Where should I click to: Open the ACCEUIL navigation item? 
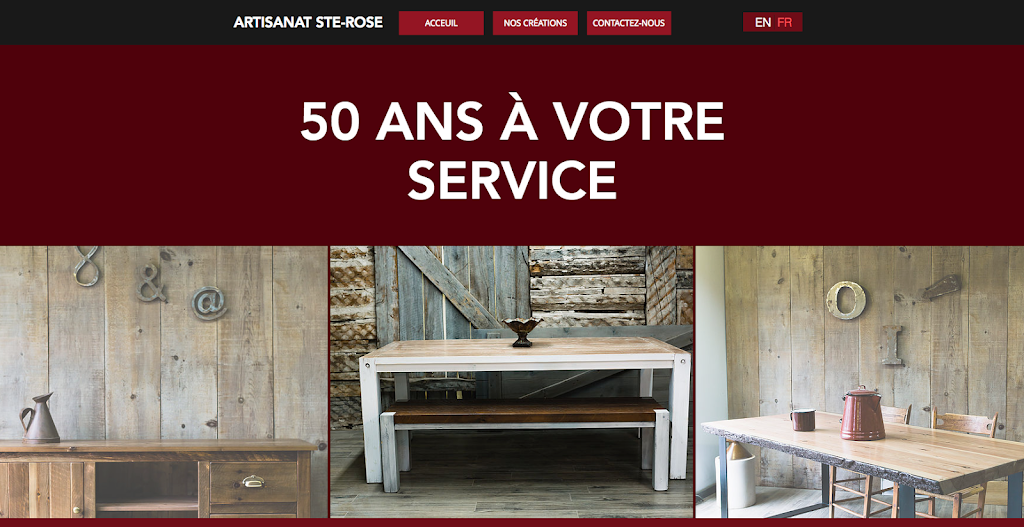coord(441,23)
